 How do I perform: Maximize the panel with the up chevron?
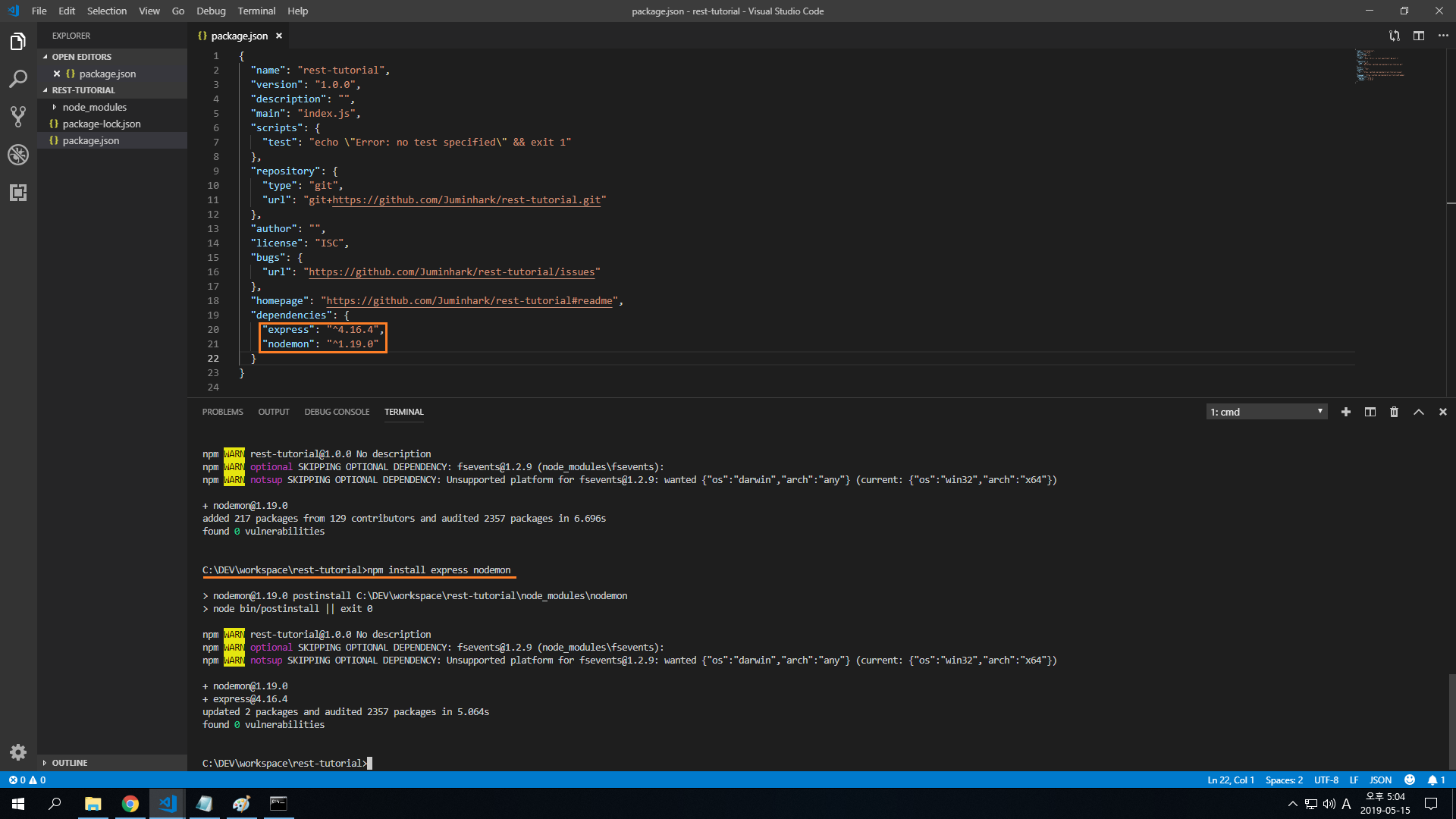(1418, 412)
